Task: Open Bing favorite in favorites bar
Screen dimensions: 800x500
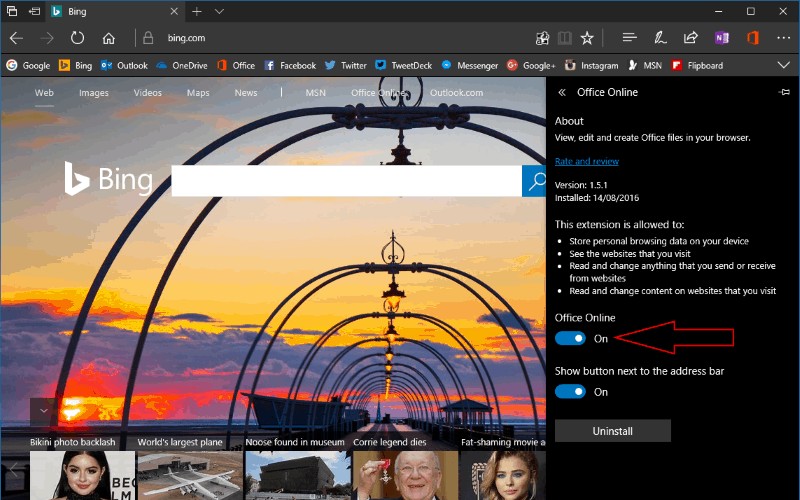Action: (x=76, y=65)
